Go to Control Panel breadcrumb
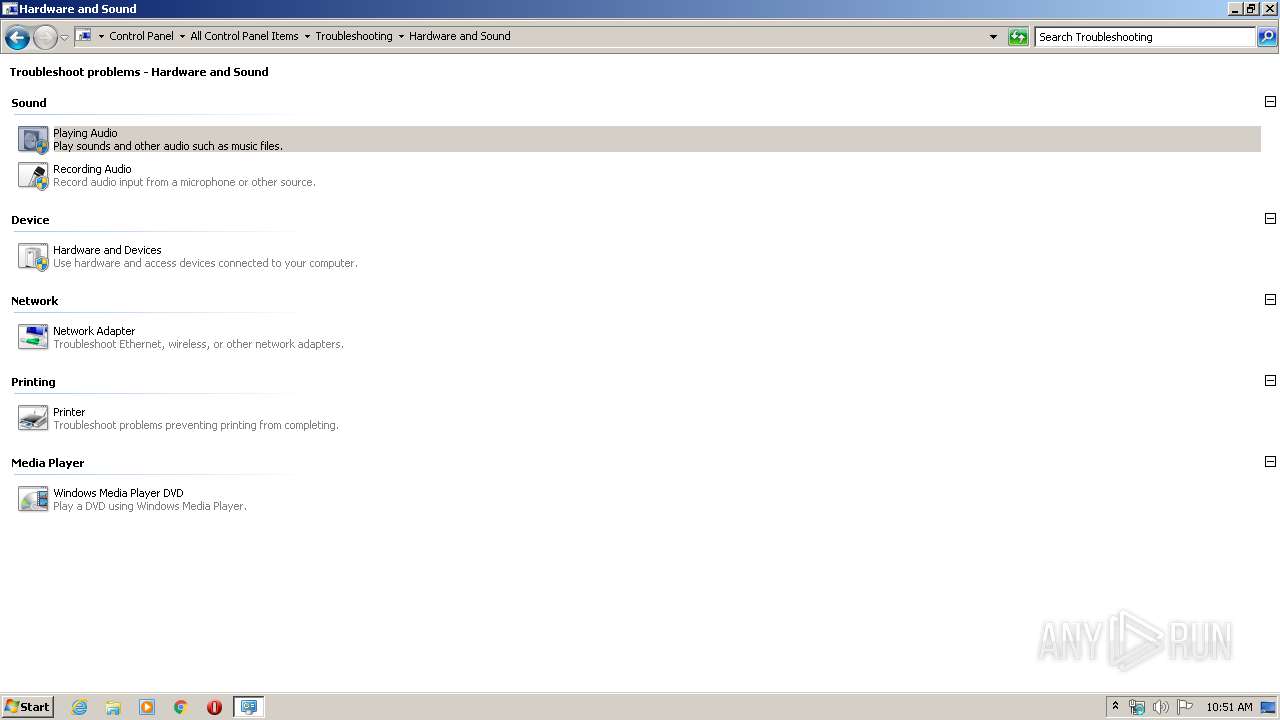Screen dimensions: 1280x720 coord(141,36)
